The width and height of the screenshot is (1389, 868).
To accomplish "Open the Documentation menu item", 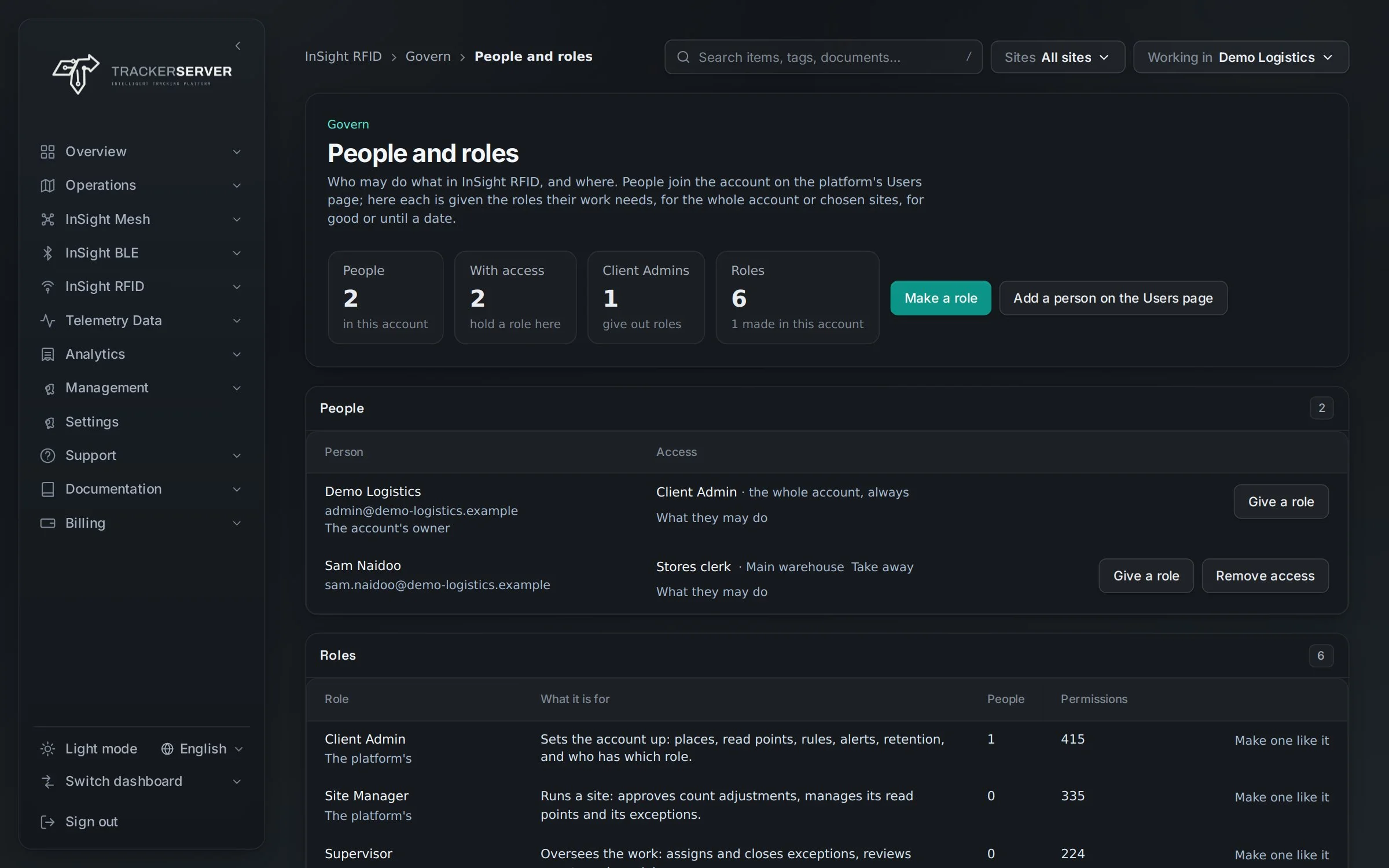I will coord(141,489).
